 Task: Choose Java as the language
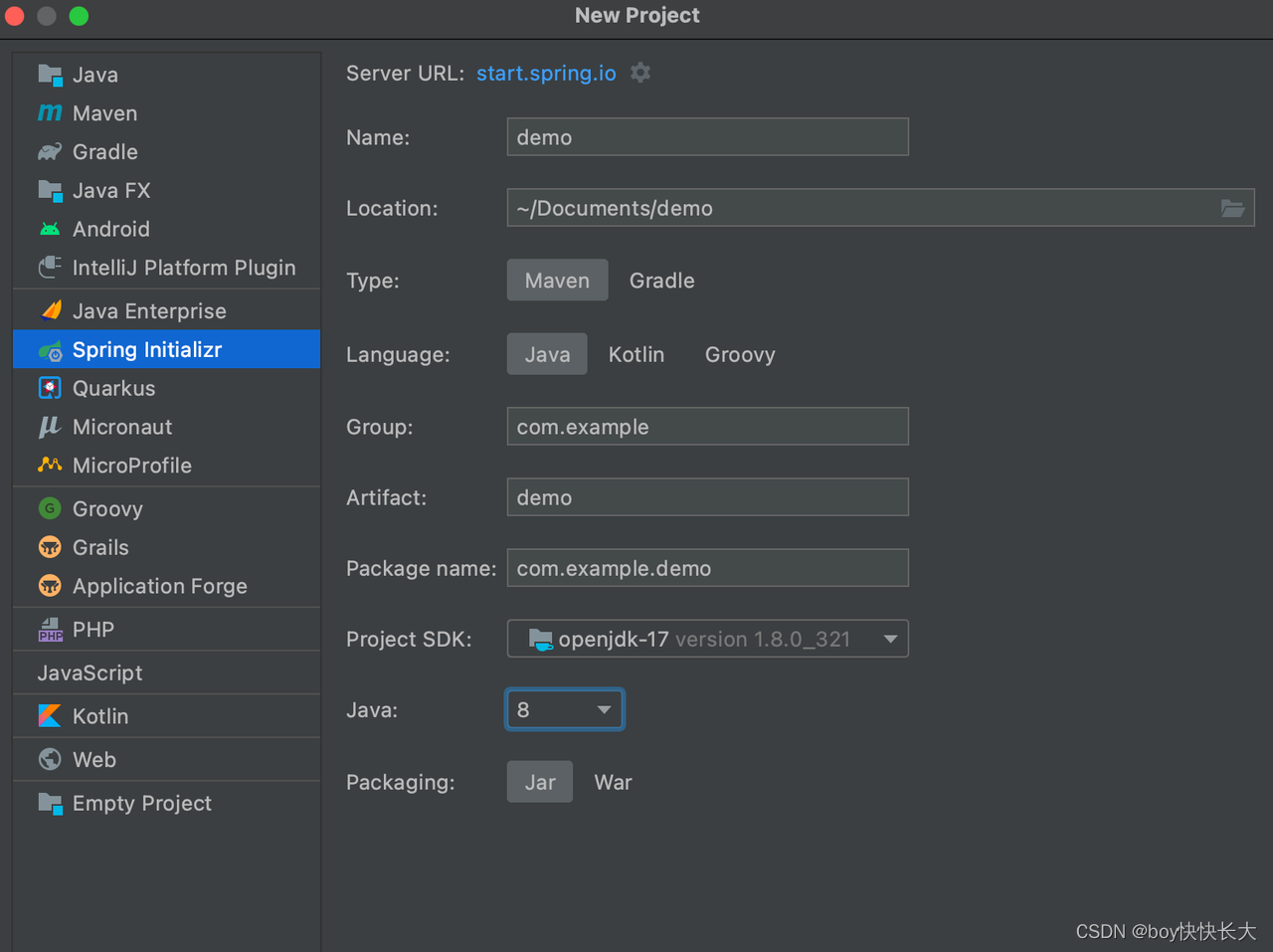tap(547, 354)
